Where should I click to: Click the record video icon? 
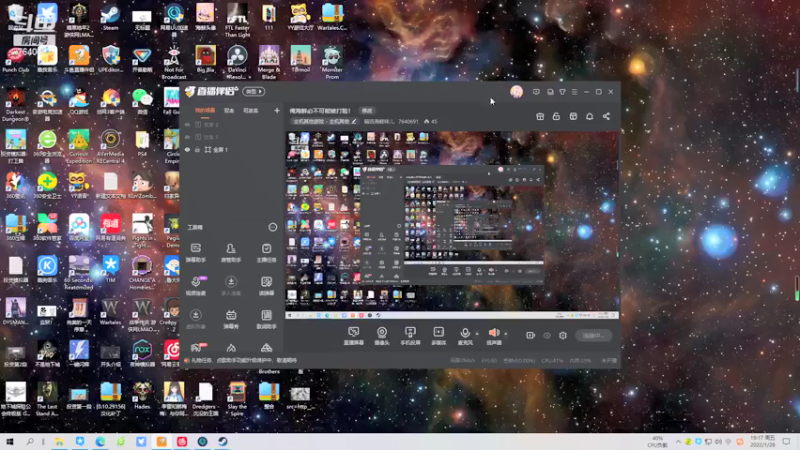pyautogui.click(x=530, y=335)
